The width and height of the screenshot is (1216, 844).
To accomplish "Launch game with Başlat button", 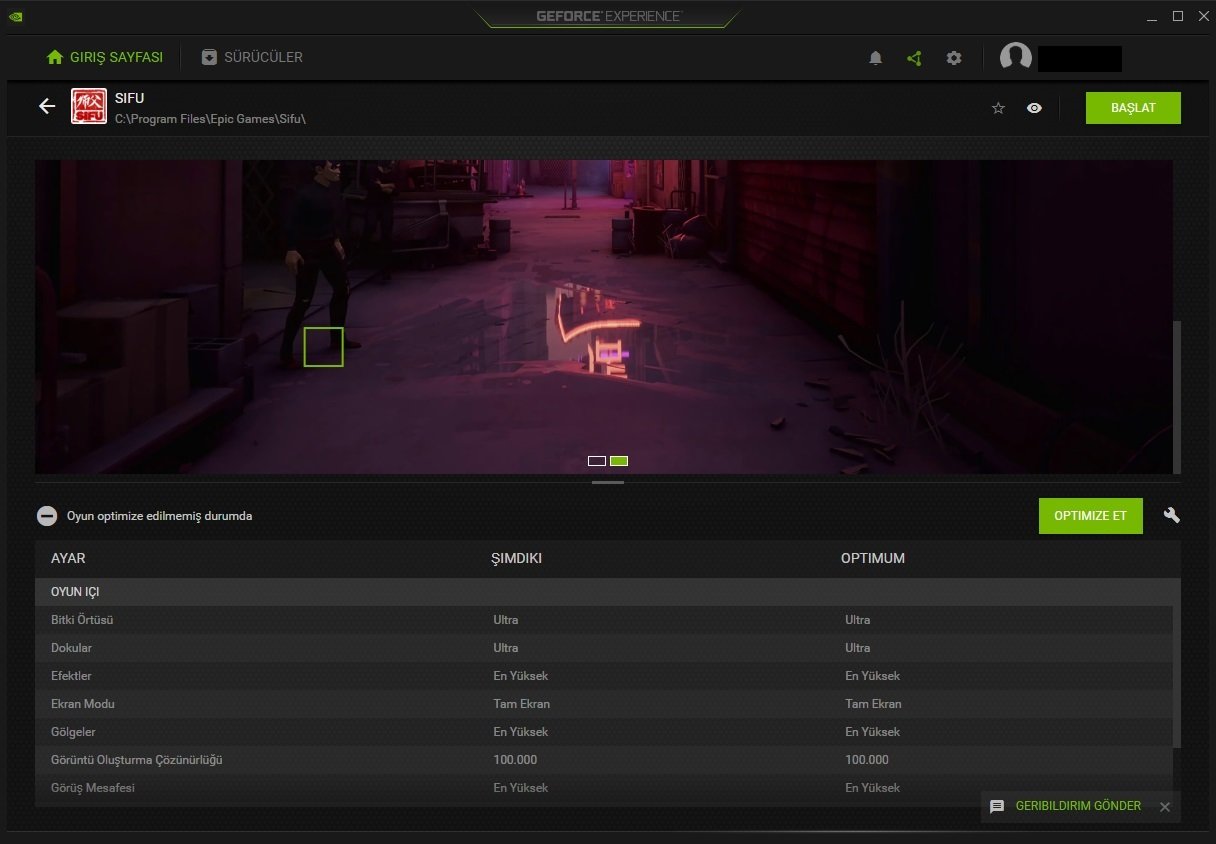I will tap(1133, 108).
